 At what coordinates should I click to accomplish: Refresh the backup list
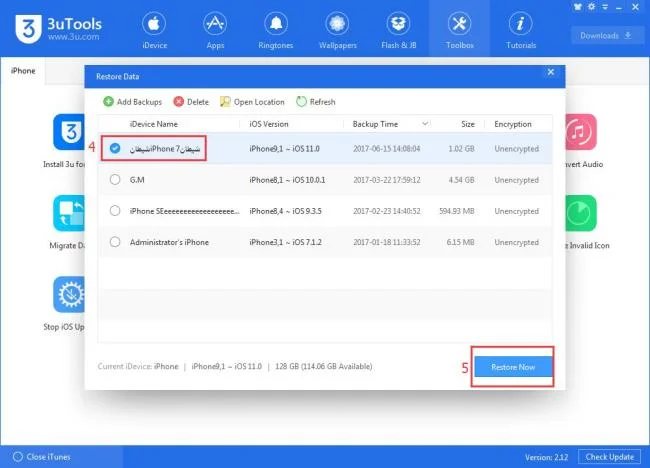316,102
